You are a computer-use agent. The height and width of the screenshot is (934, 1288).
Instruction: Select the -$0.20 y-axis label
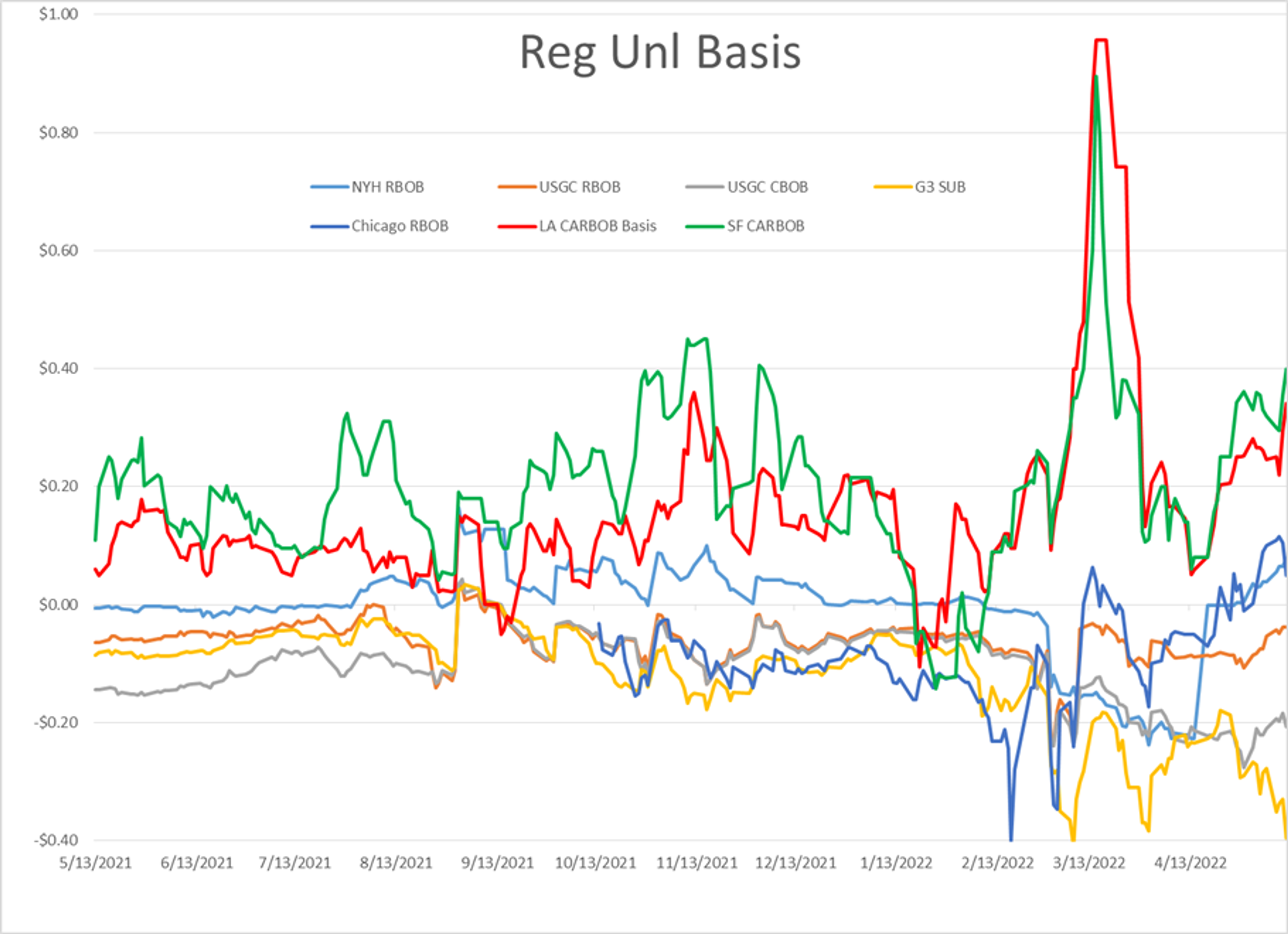click(x=56, y=722)
